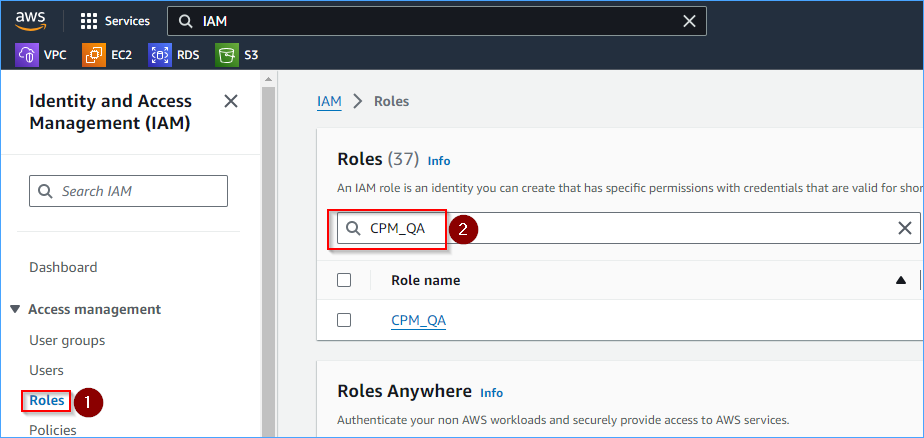Clear the IAM search with X
The image size is (924, 438).
point(689,21)
